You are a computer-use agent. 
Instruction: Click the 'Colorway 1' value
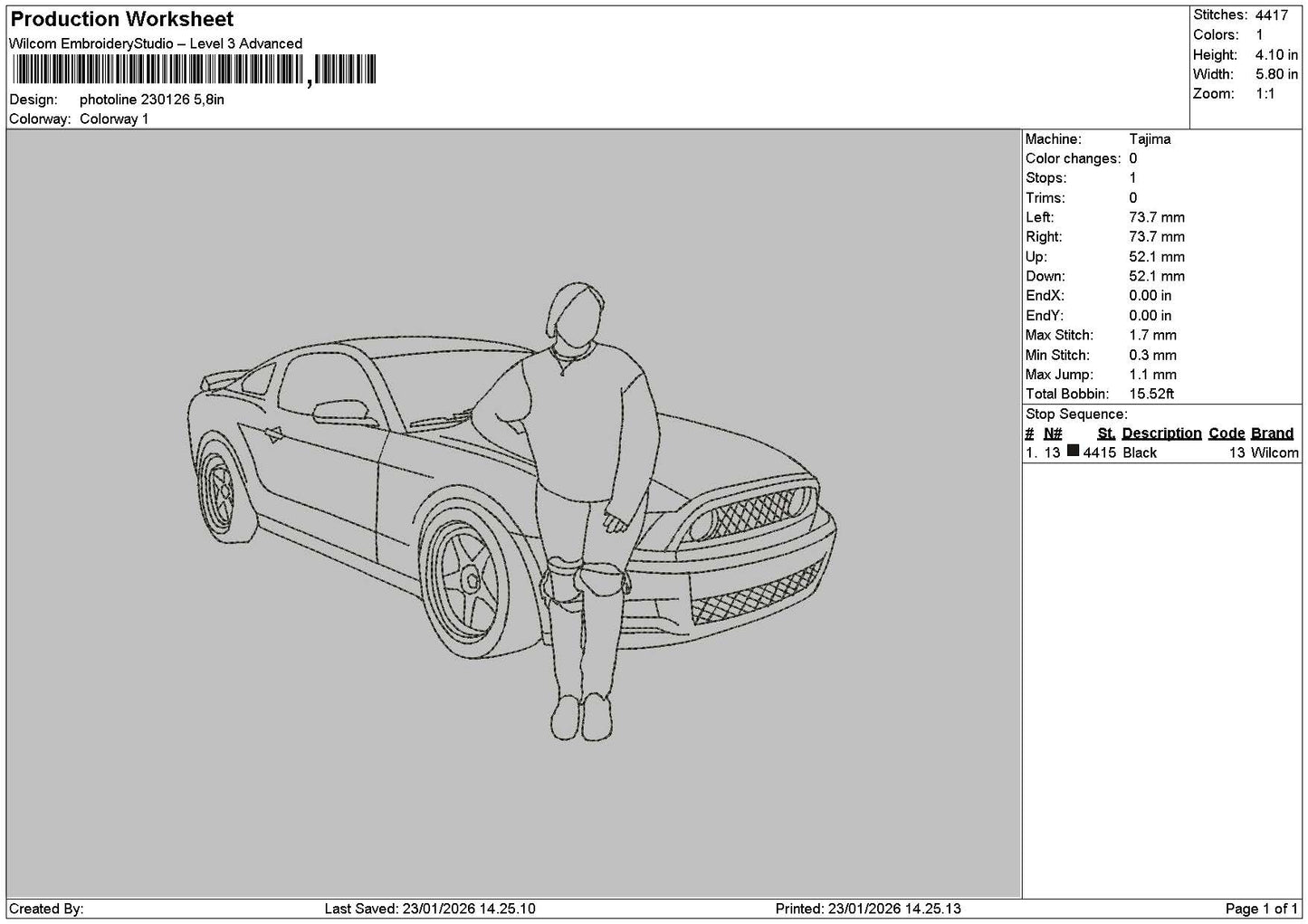coord(114,119)
